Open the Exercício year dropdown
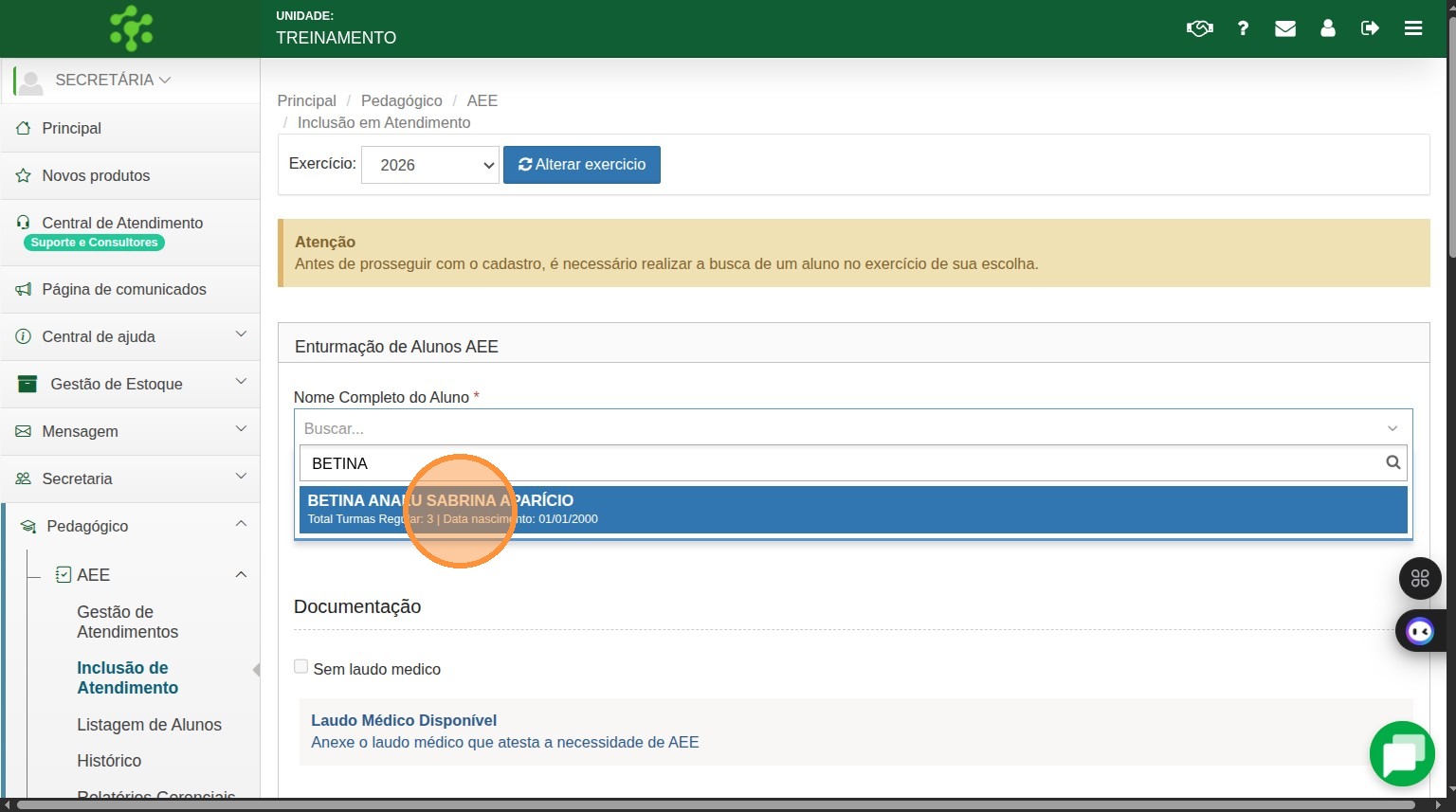The height and width of the screenshot is (812, 1456). pos(430,165)
